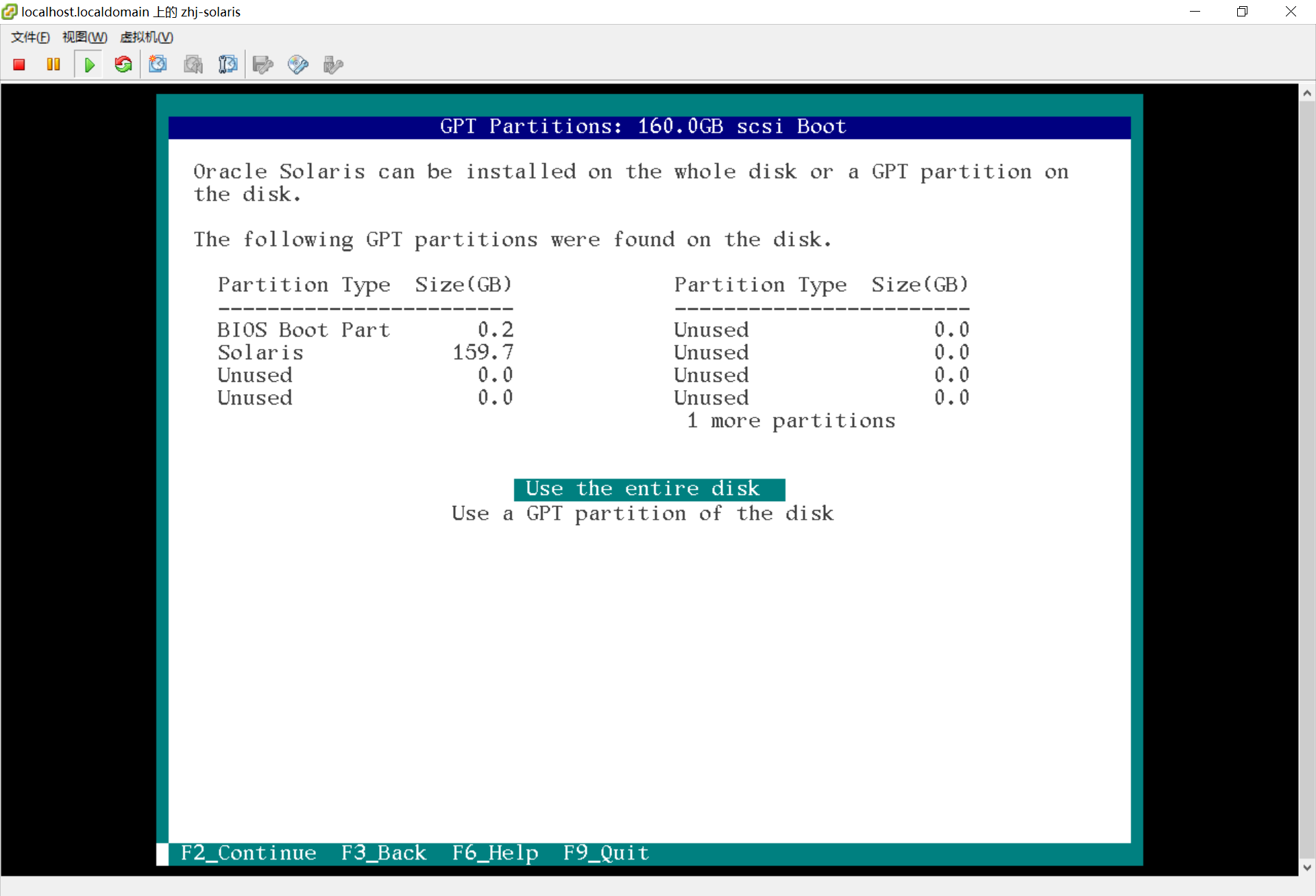The image size is (1316, 896).
Task: Select "Use a GPT partition of the disk"
Action: pos(642,513)
